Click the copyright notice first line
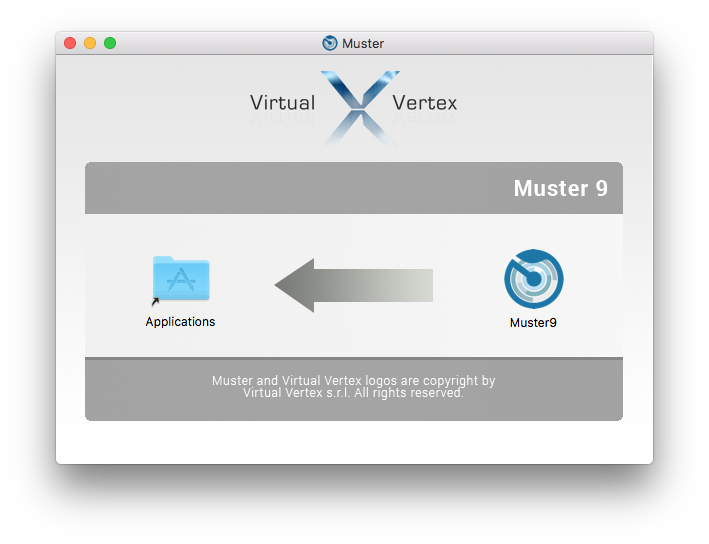 tap(353, 380)
